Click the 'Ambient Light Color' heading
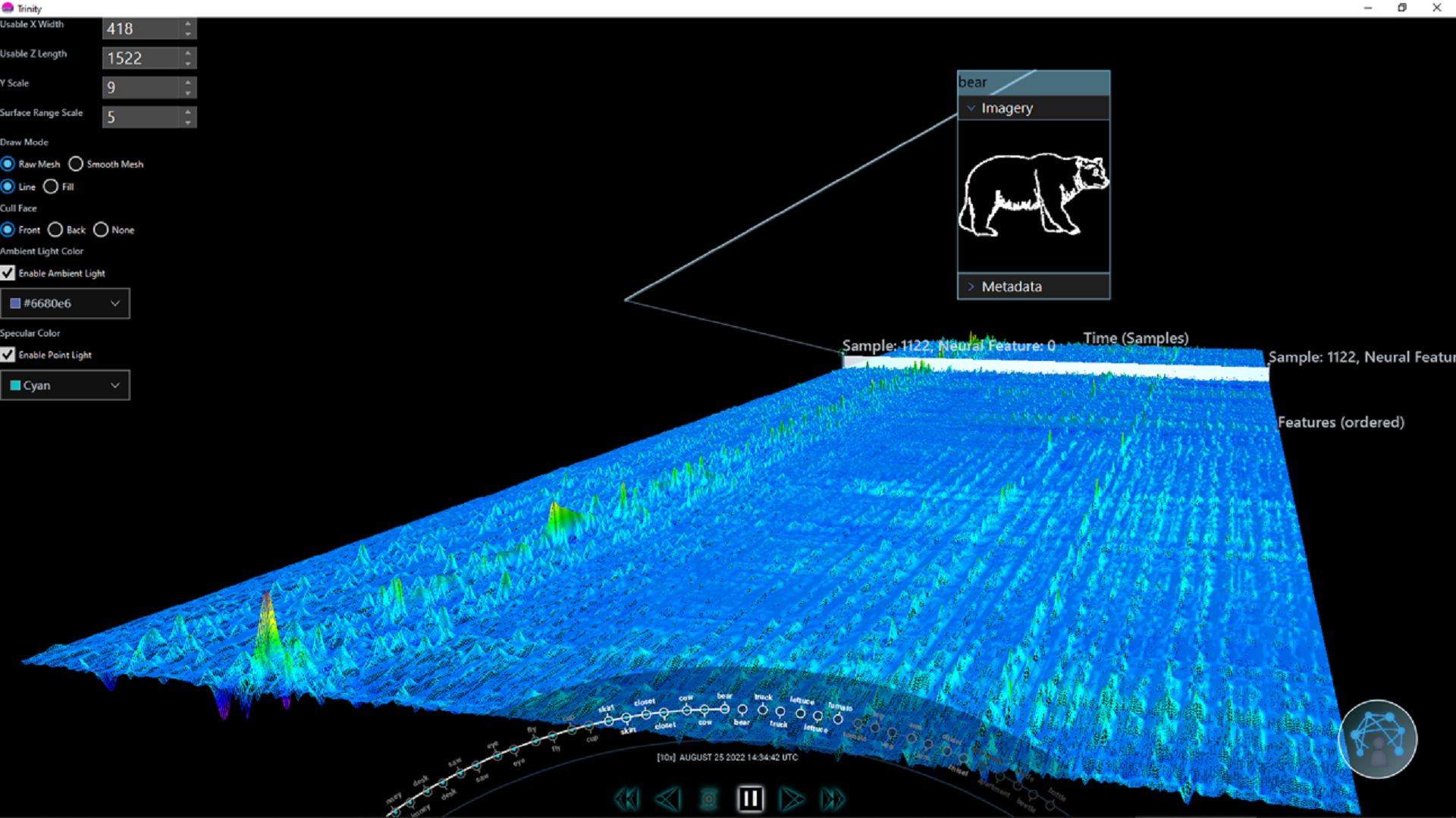Viewport: 1456px width, 818px height. click(42, 251)
